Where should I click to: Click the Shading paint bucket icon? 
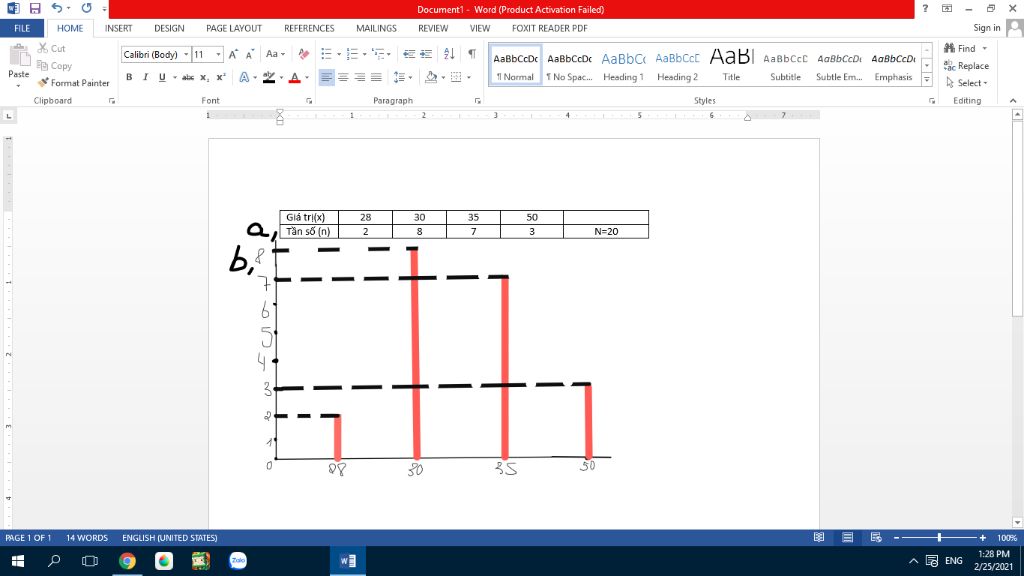[x=430, y=77]
